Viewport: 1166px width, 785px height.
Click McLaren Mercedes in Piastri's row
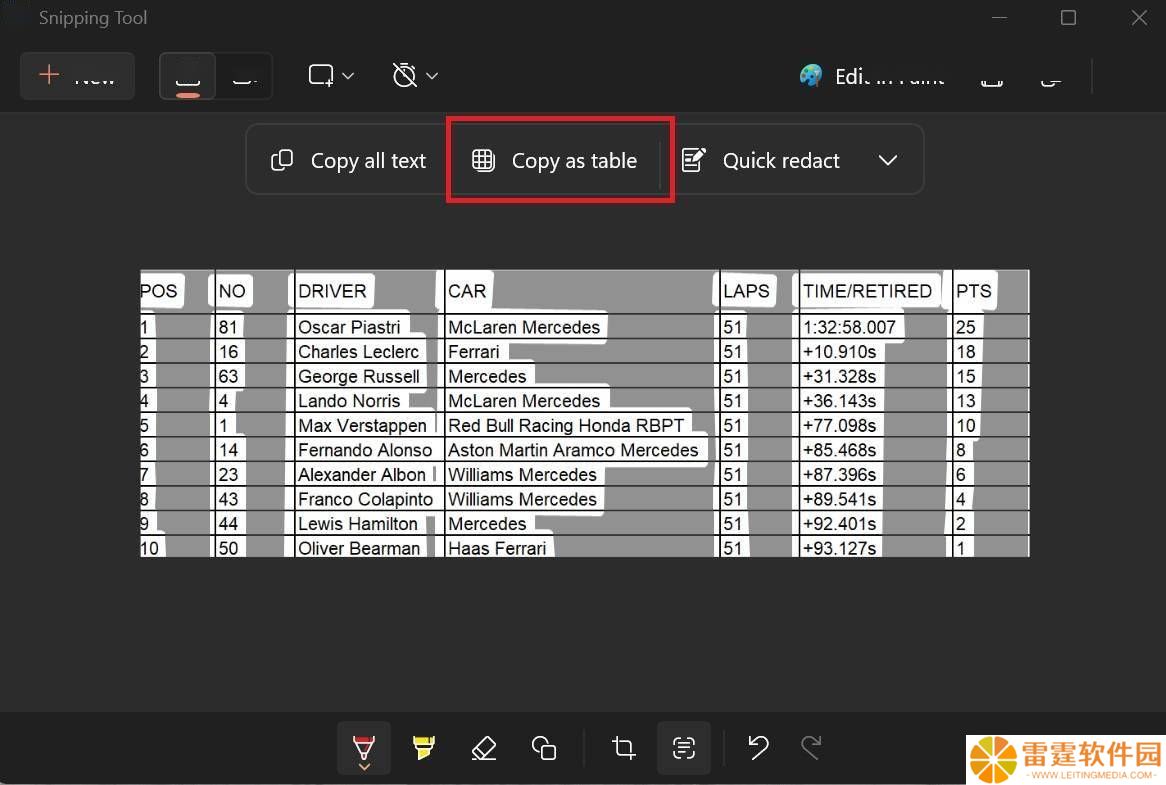[524, 327]
